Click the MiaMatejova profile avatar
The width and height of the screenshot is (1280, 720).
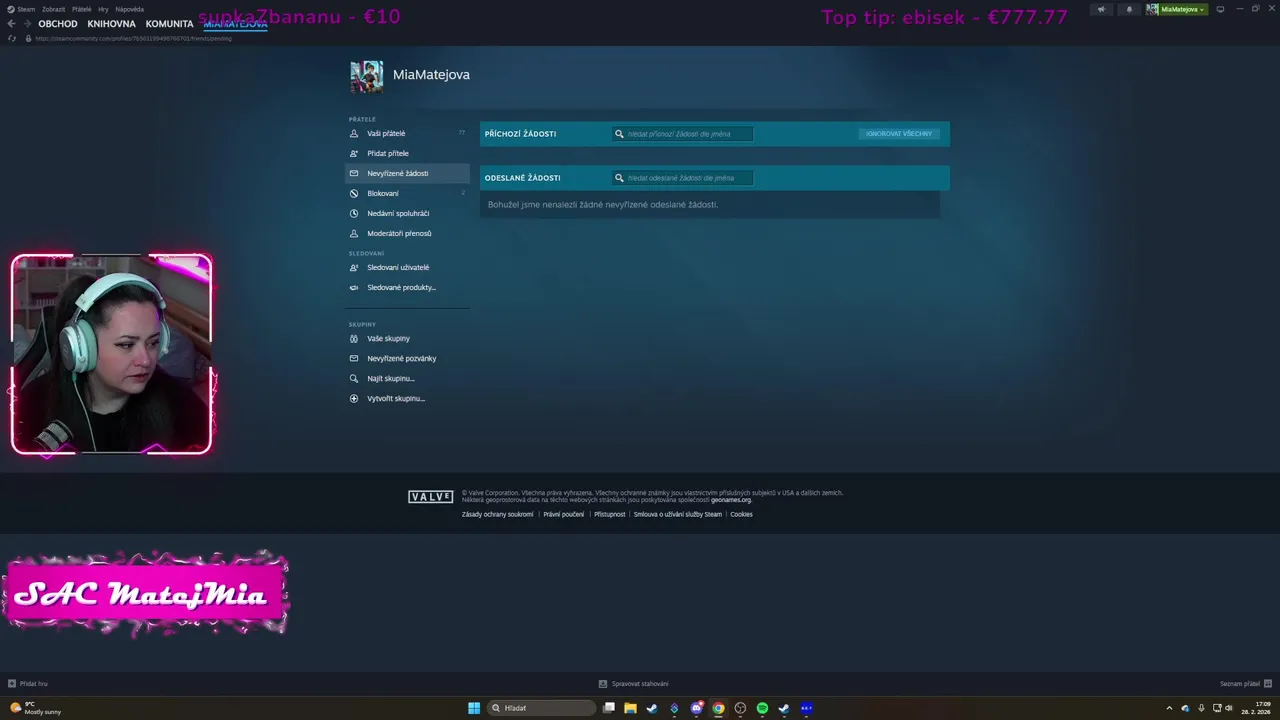366,76
